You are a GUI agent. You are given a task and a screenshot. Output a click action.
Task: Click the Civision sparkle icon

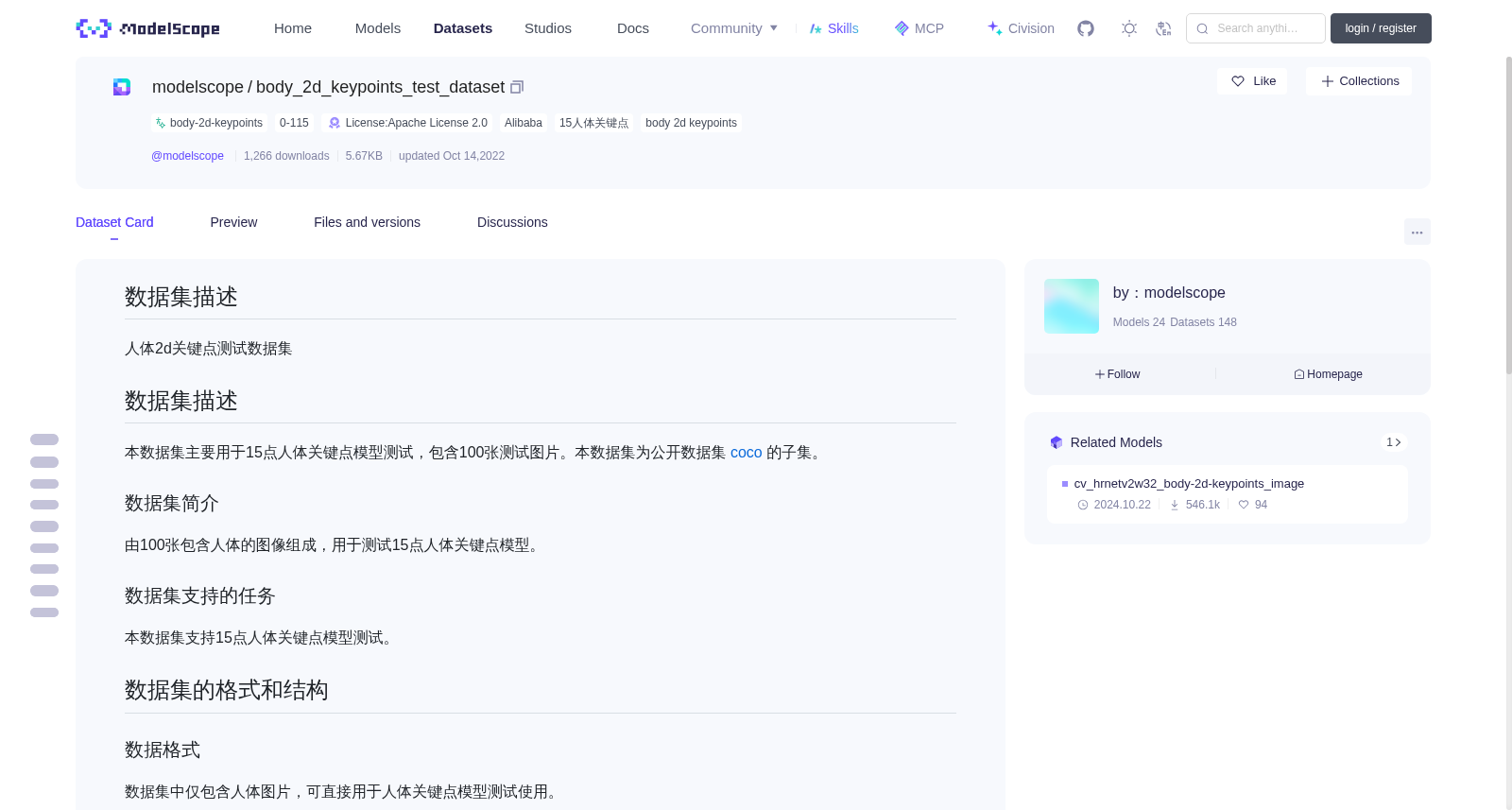(x=994, y=28)
